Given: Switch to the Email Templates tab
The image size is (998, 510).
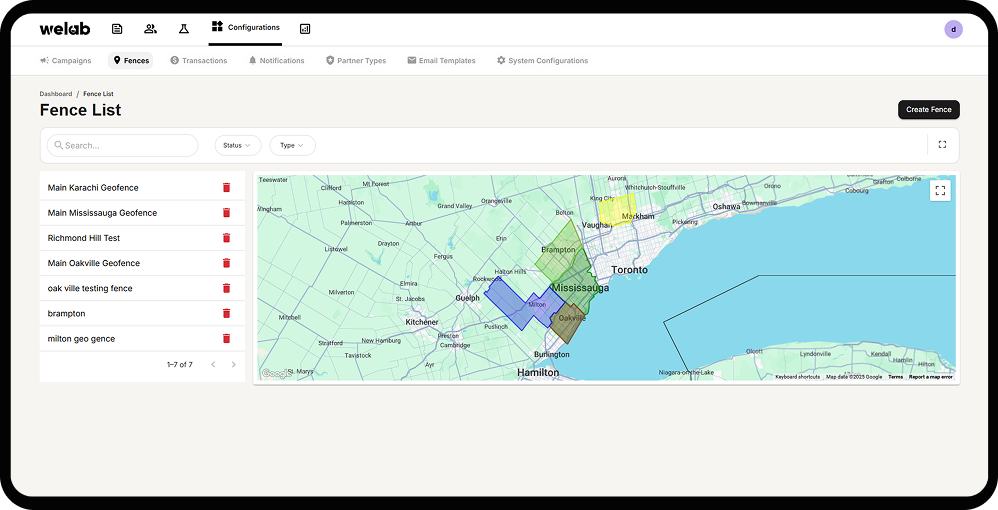Looking at the screenshot, I should [x=441, y=60].
